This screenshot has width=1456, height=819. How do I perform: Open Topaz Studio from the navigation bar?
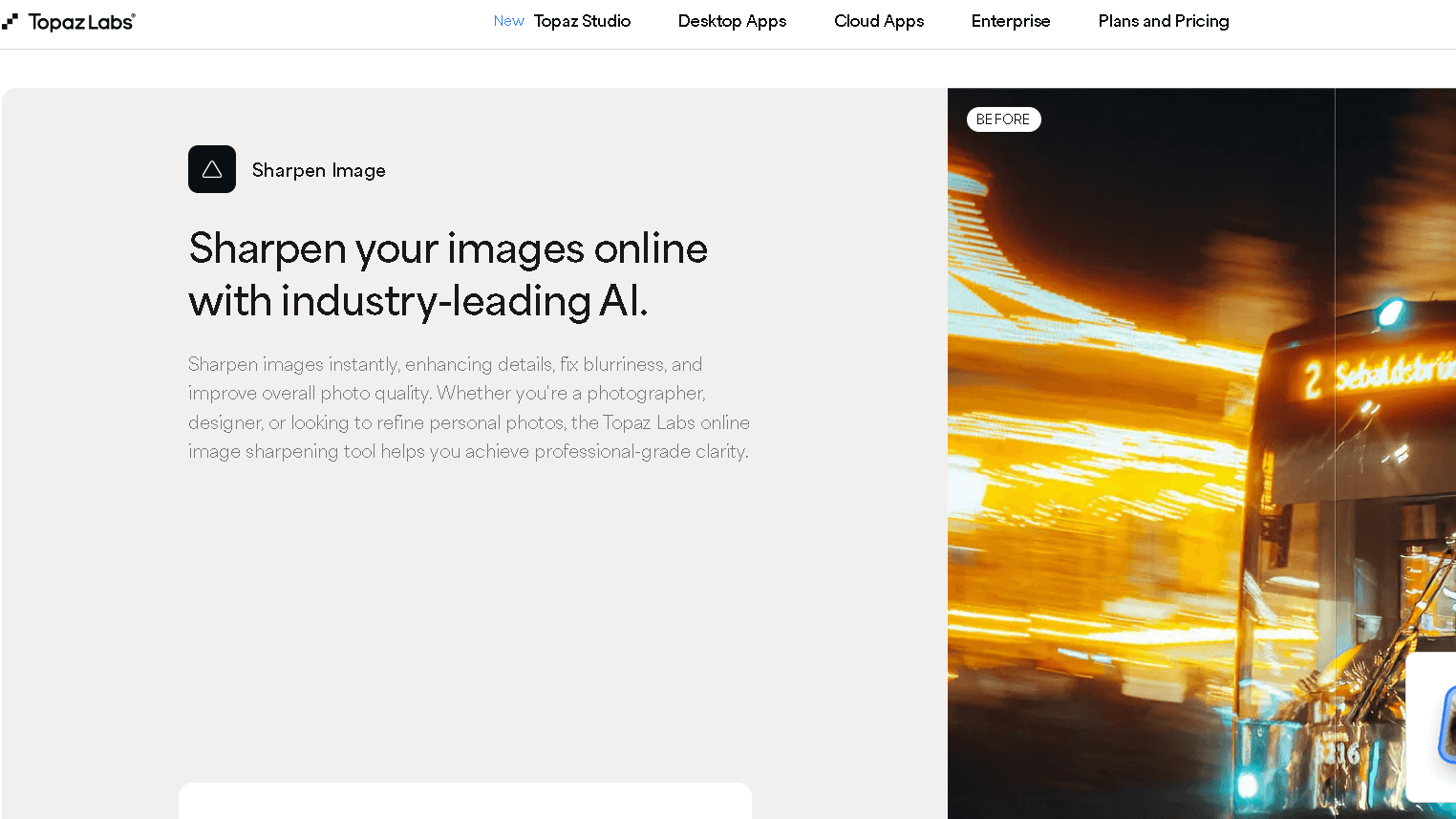pos(582,21)
